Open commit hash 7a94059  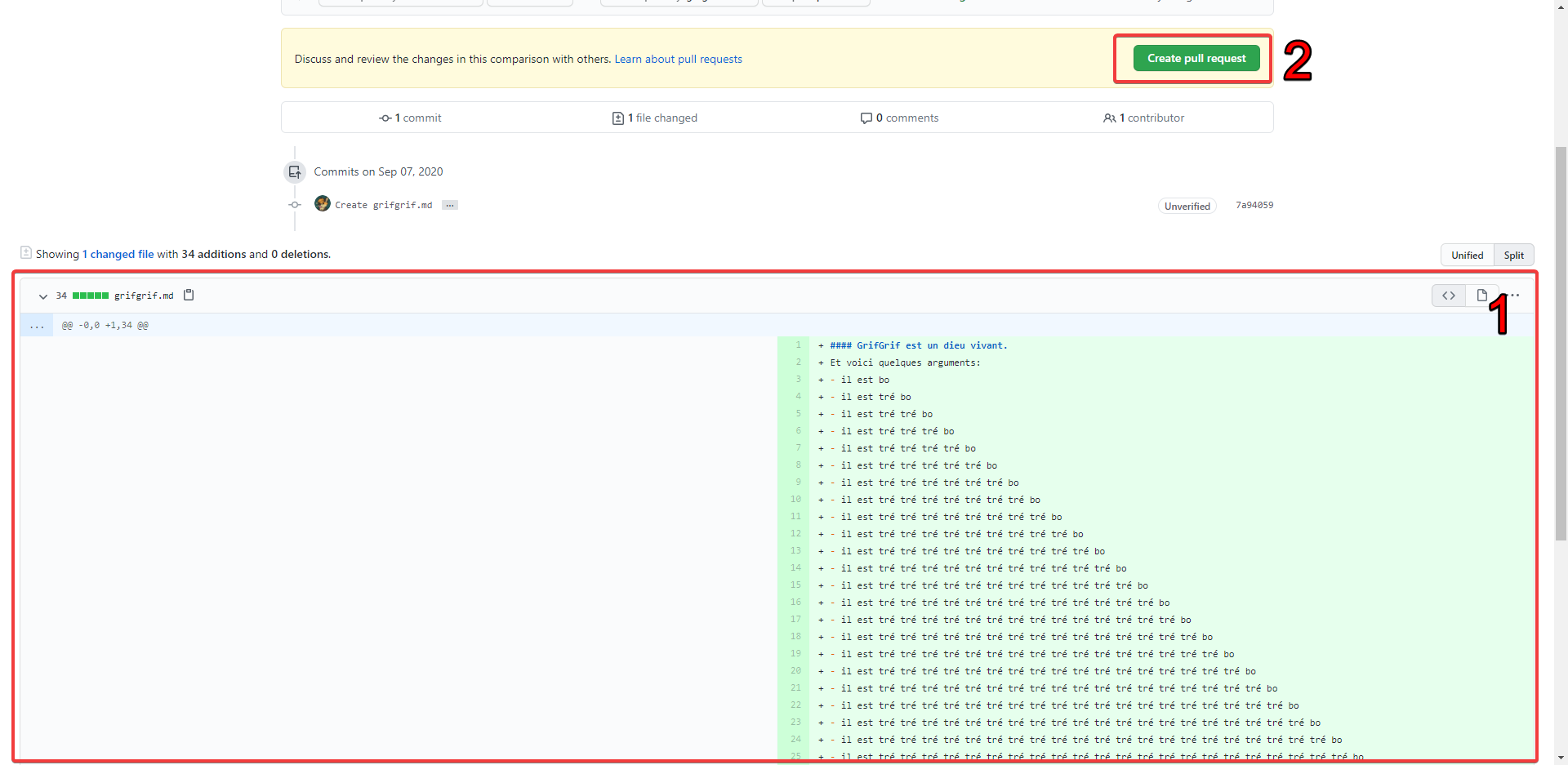pyautogui.click(x=1254, y=205)
